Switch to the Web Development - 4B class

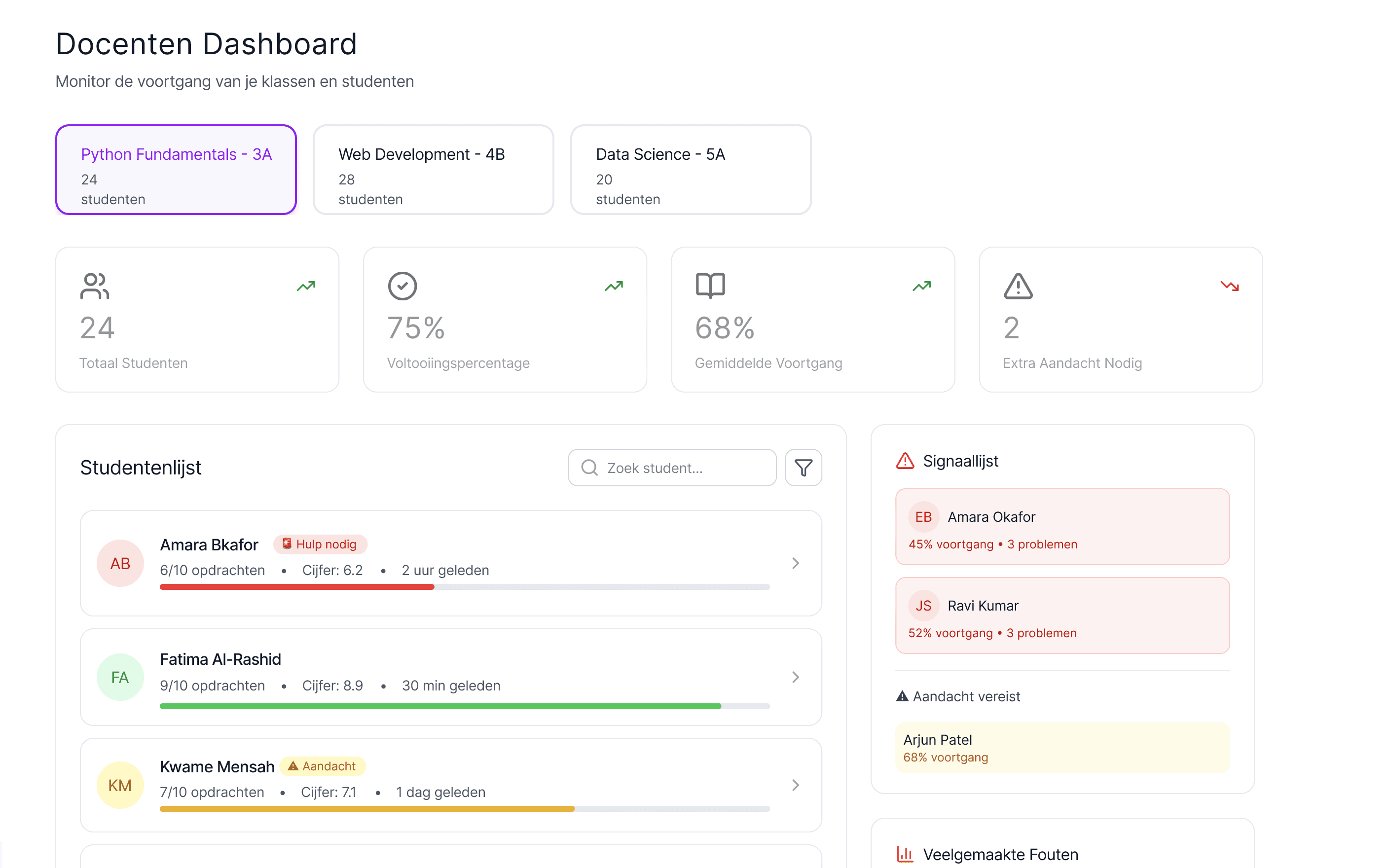[x=433, y=169]
